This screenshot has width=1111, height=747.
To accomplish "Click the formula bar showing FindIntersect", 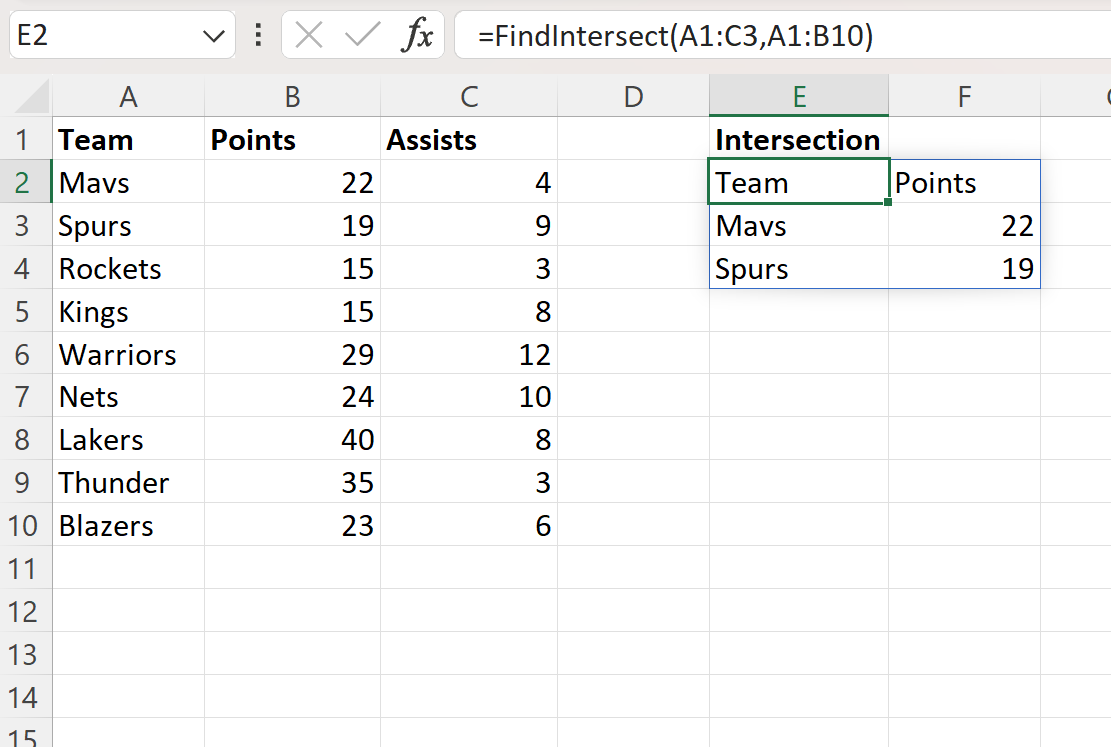I will coord(600,34).
